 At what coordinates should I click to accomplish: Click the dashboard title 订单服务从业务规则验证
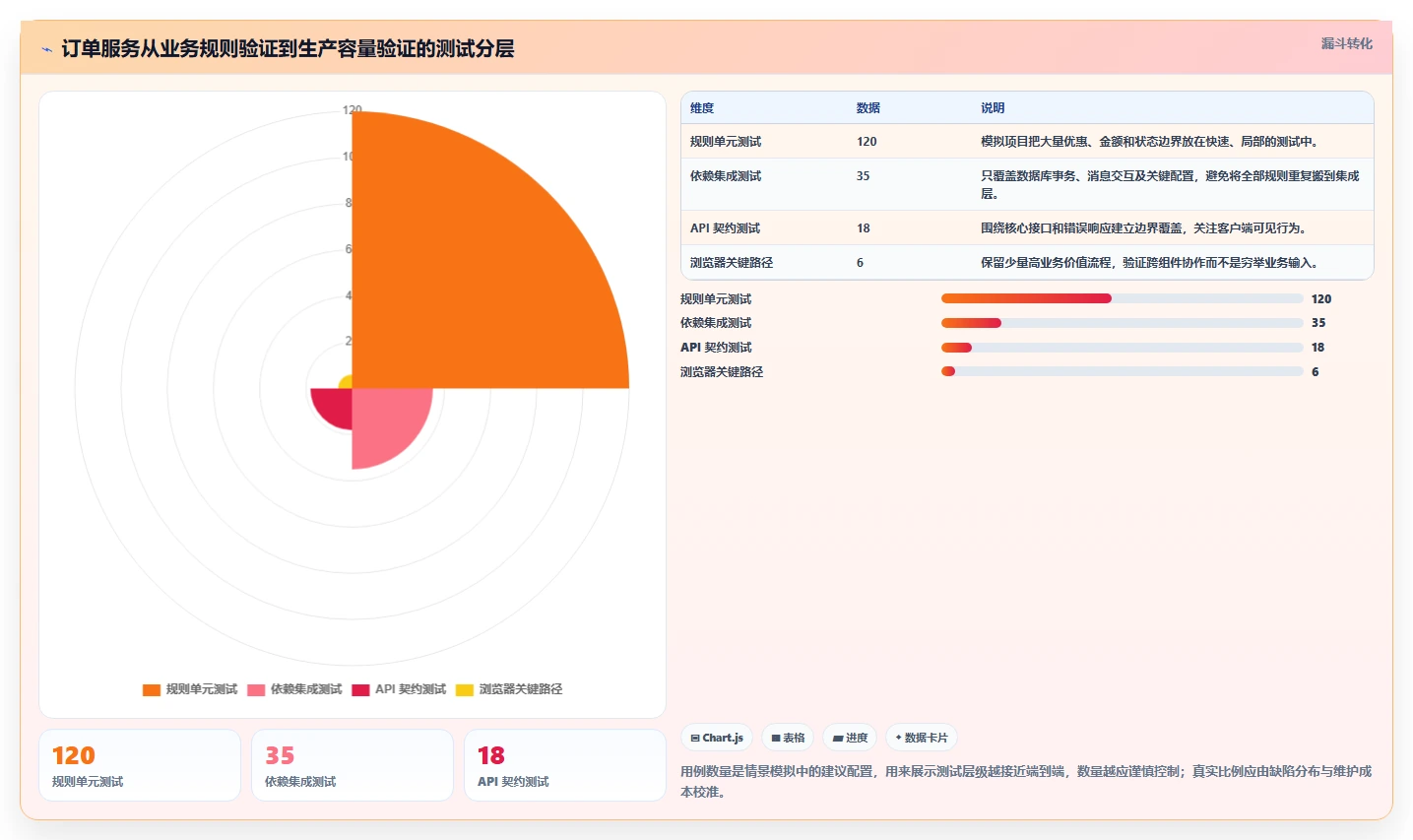pyautogui.click(x=288, y=49)
